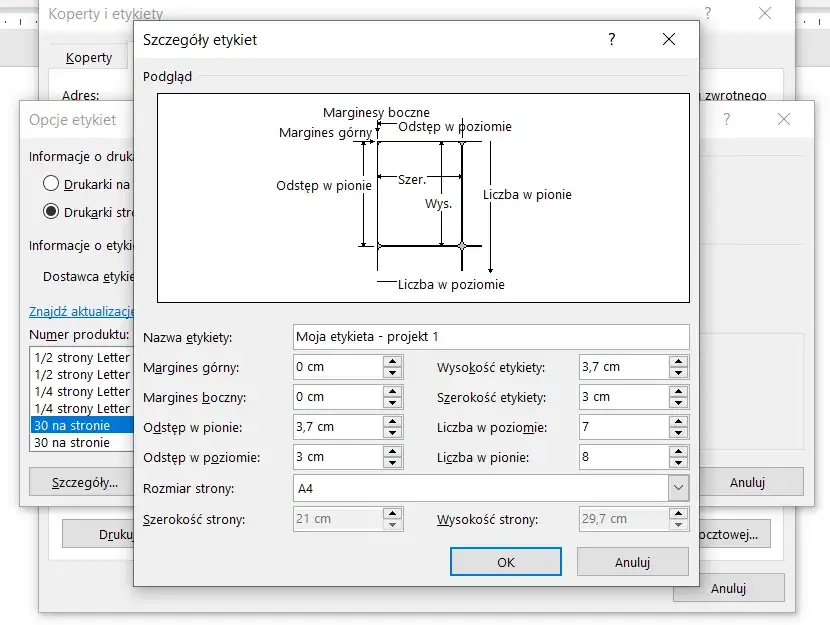Click the help question mark in Szczegóły etykiet
The width and height of the screenshot is (830, 625).
[x=612, y=39]
